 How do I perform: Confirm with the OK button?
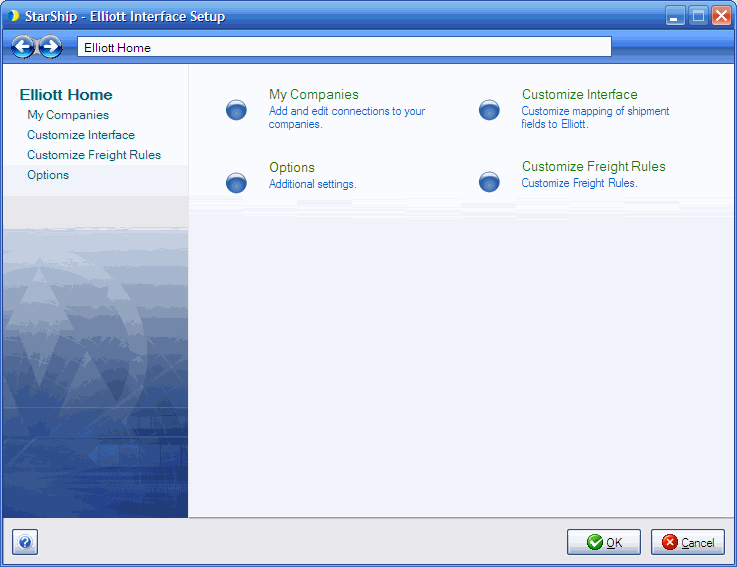tap(604, 542)
